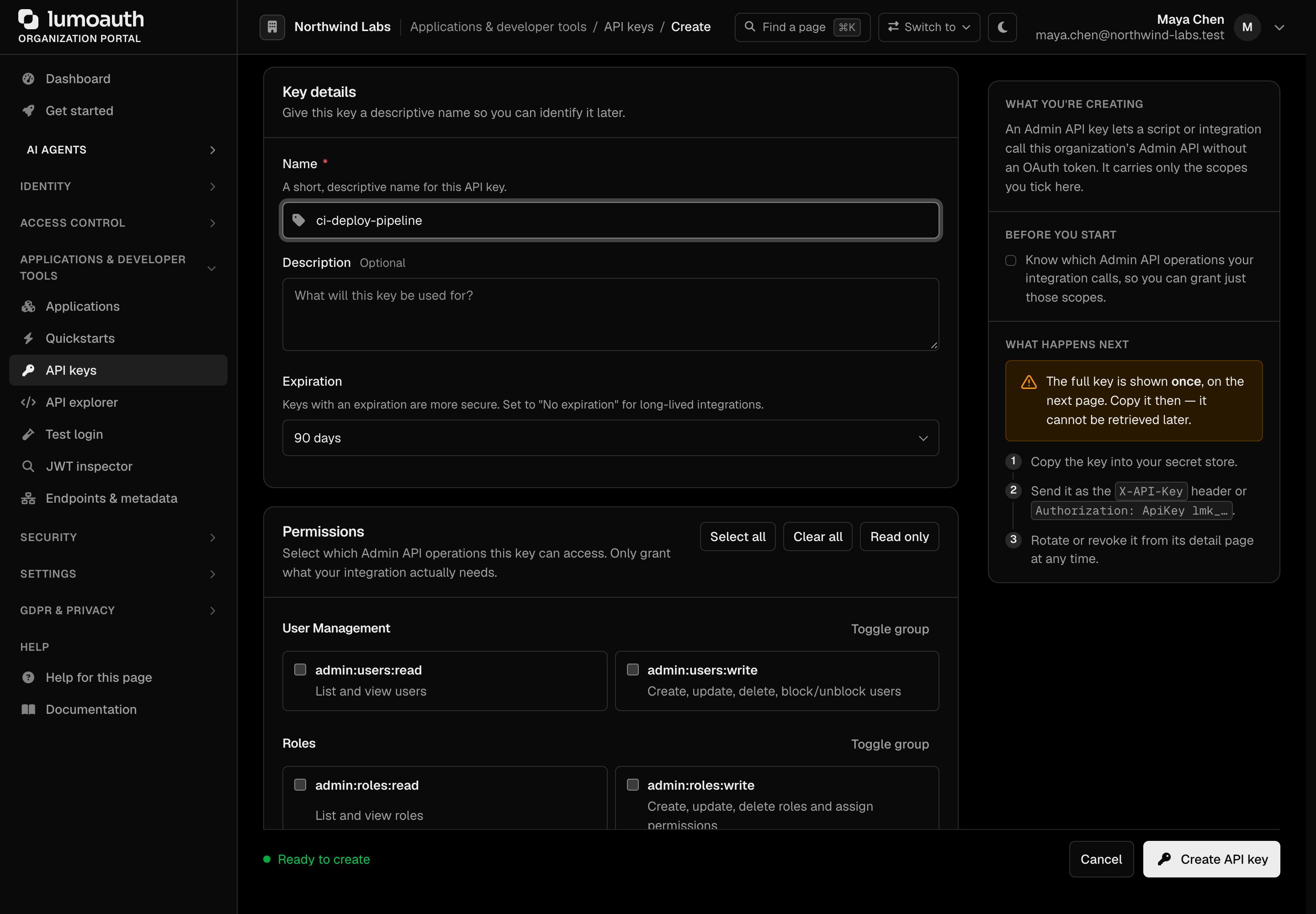Open Help for this page
The height and width of the screenshot is (914, 1316).
coord(118,677)
